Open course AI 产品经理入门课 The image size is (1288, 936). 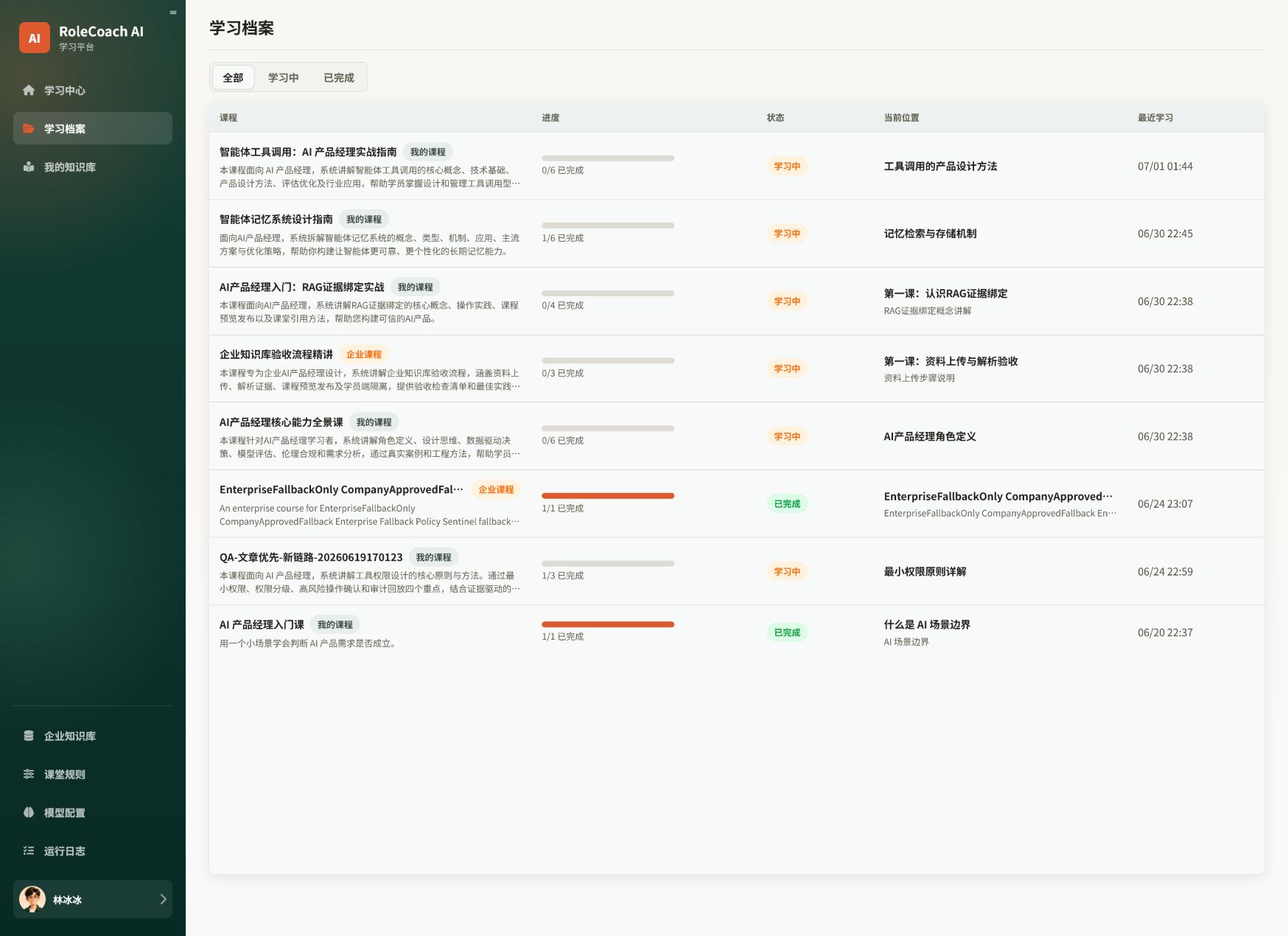tap(262, 624)
